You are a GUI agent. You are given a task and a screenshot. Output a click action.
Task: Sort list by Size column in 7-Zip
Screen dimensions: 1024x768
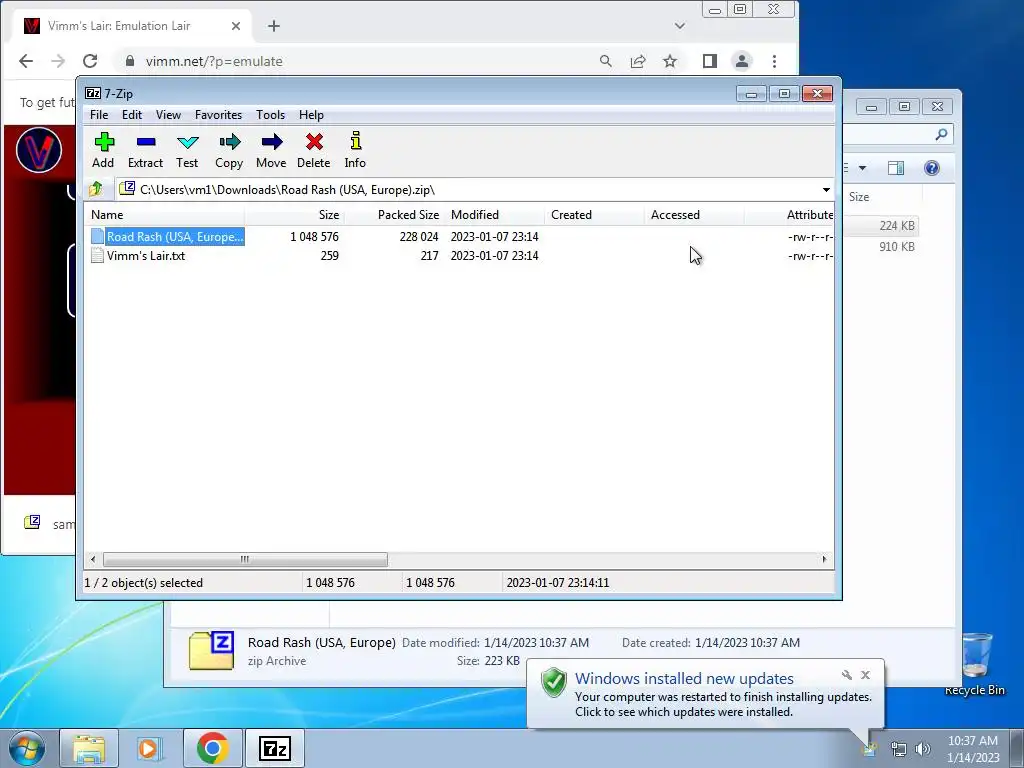click(295, 215)
